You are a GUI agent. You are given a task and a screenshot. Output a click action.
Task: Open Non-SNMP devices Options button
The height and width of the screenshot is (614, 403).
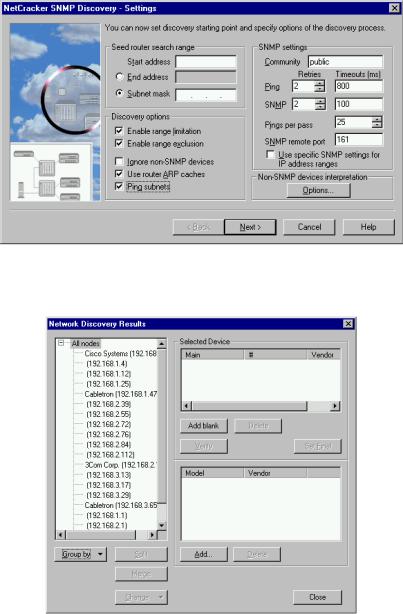click(x=318, y=190)
